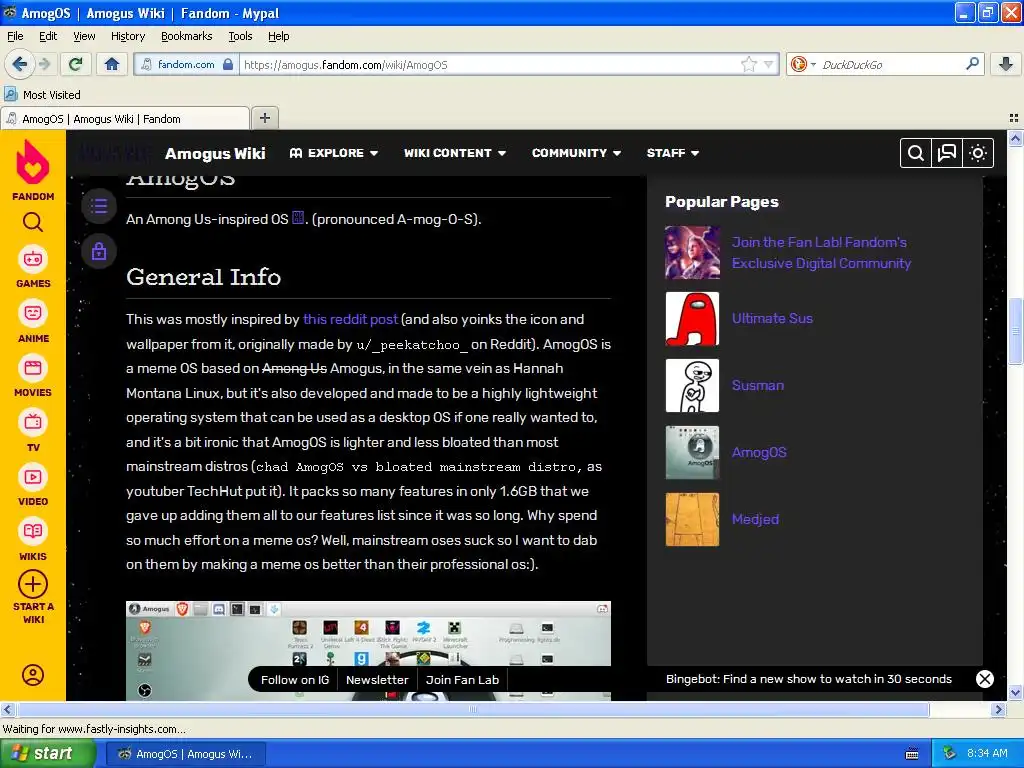The image size is (1024, 768).
Task: Click the Join Fan Lab bottom button
Action: 462,680
